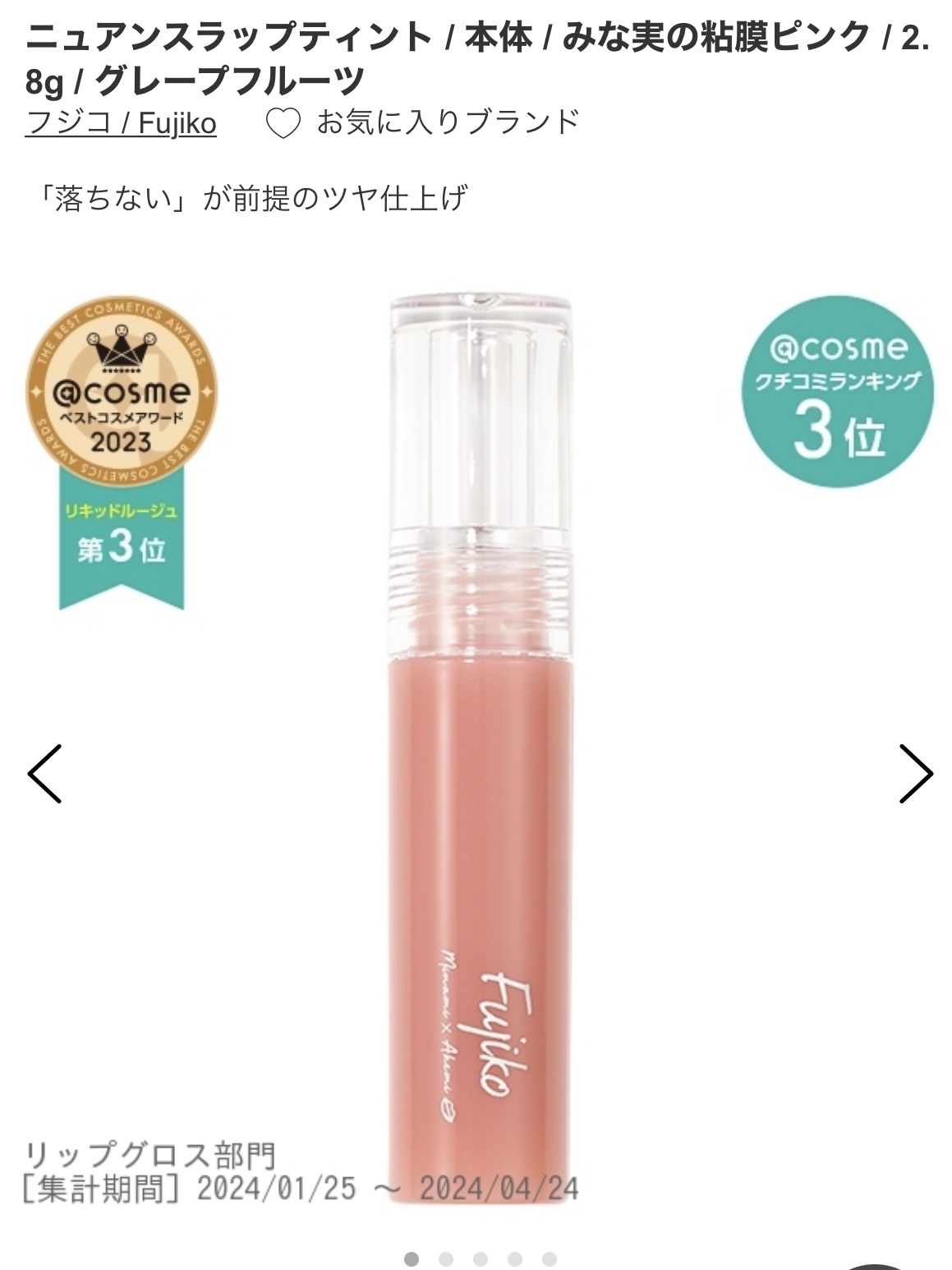Show the previous product image with left arrow
The image size is (952, 1270).
pyautogui.click(x=44, y=773)
